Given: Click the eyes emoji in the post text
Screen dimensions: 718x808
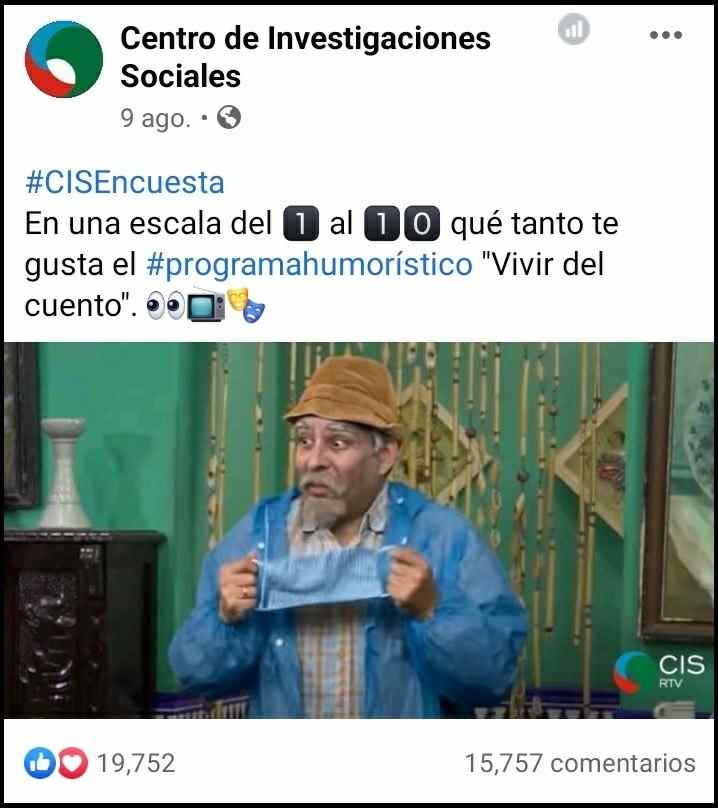Looking at the screenshot, I should click(x=165, y=306).
